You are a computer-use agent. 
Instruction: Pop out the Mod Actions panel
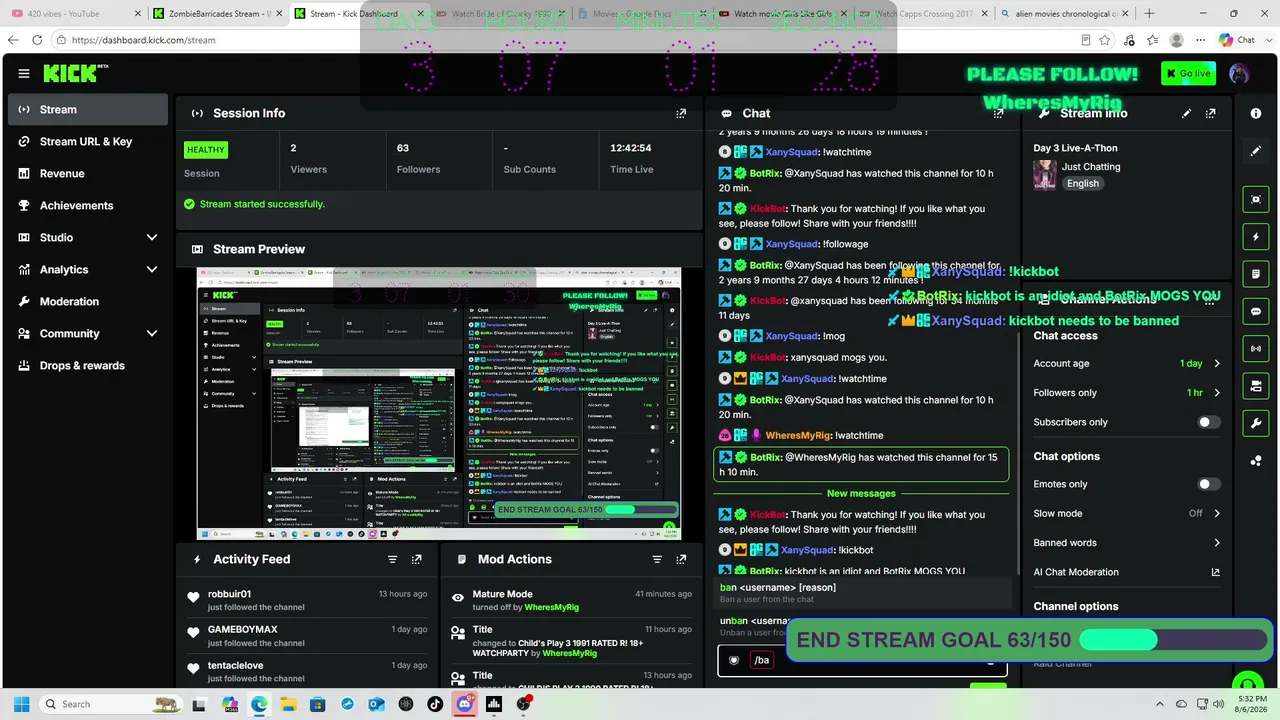pos(681,560)
